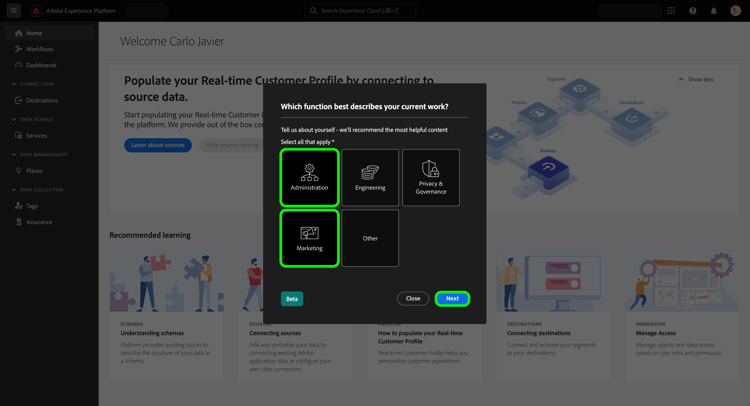The height and width of the screenshot is (406, 750).
Task: Select the Other function tile
Action: coord(370,238)
